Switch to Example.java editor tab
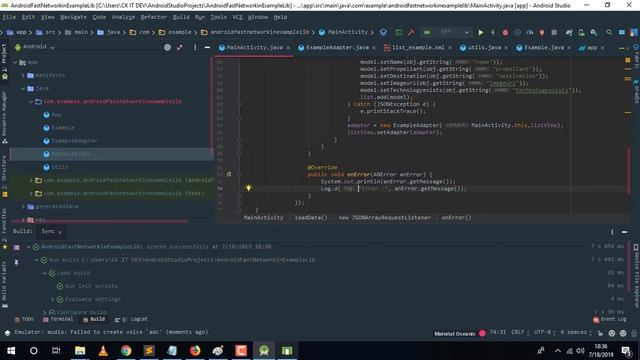640x360 pixels. click(544, 47)
